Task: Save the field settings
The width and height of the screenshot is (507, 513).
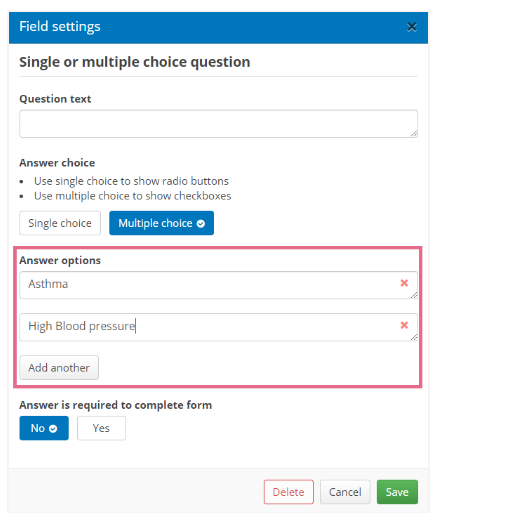Action: [397, 492]
